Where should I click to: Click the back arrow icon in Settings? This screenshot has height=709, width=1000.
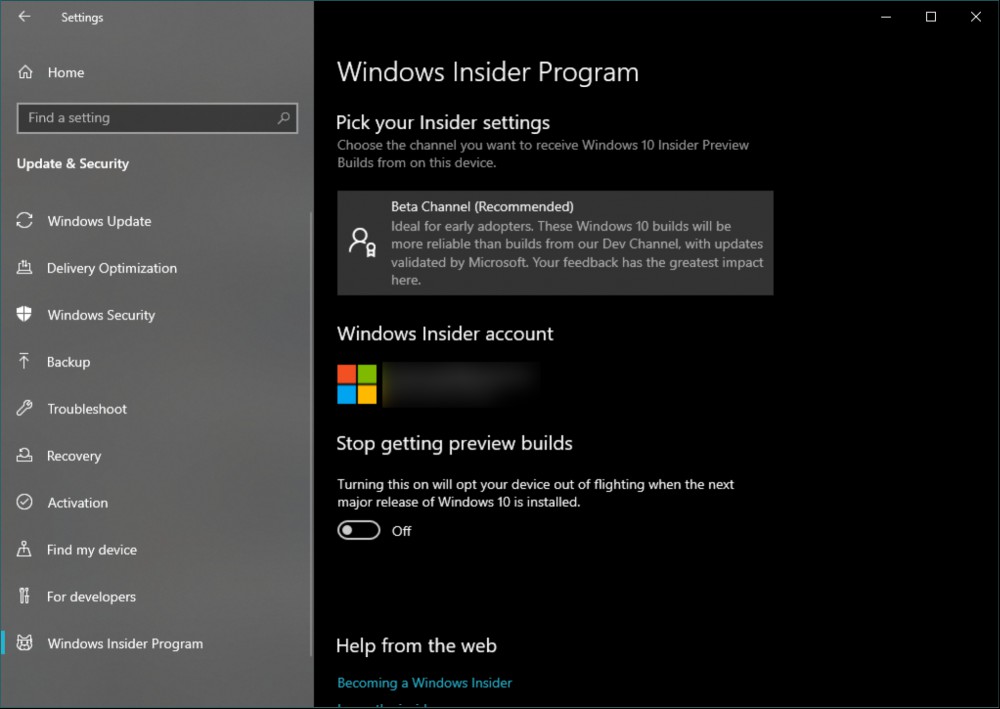[x=24, y=17]
